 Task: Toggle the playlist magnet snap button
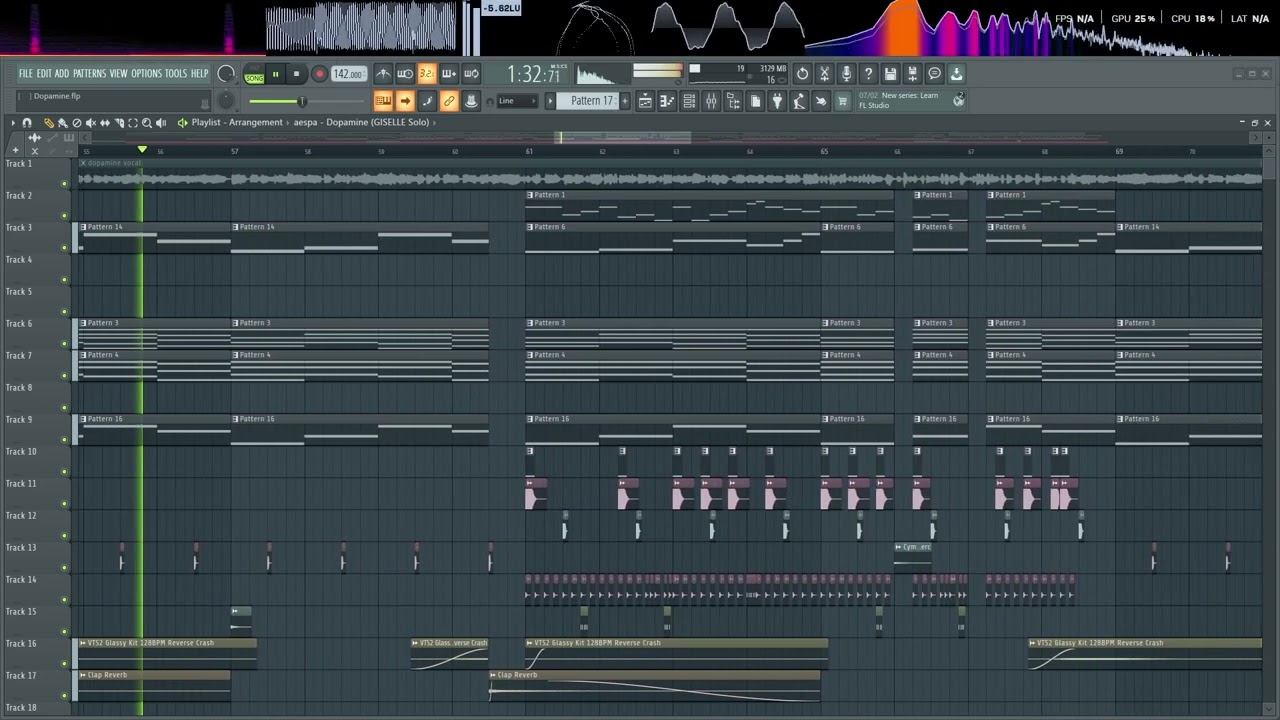click(x=27, y=123)
